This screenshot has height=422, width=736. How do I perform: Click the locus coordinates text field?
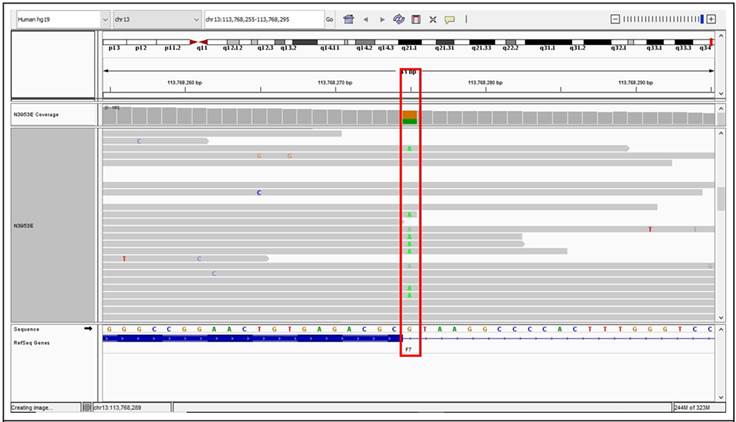tap(262, 19)
